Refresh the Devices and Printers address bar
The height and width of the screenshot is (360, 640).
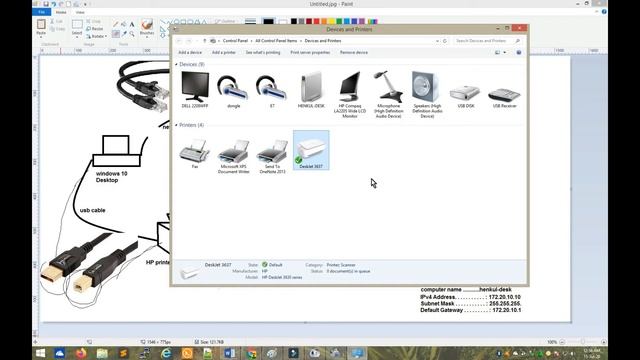coord(445,41)
